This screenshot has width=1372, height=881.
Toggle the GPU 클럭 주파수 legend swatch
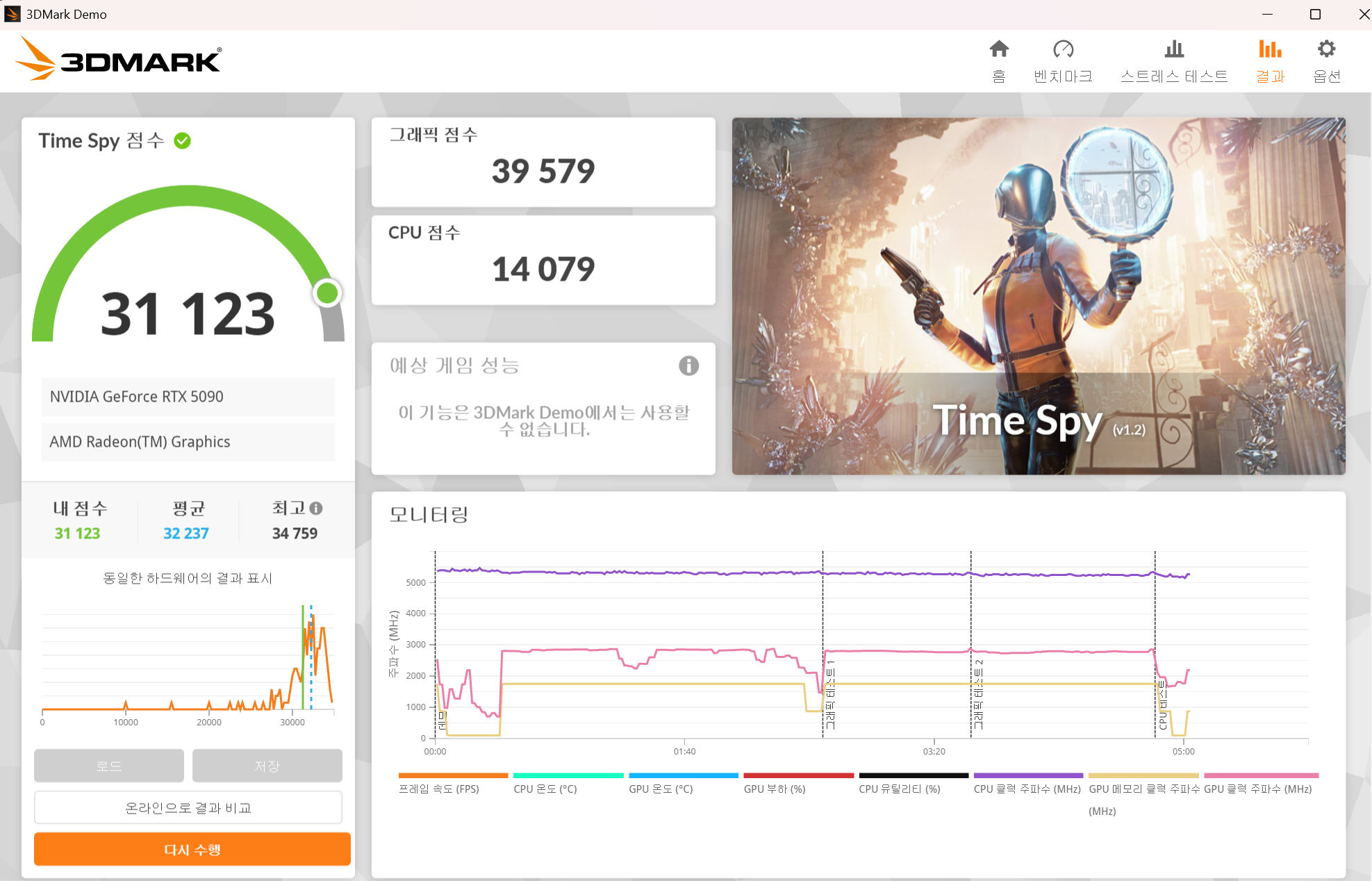coord(1261,775)
